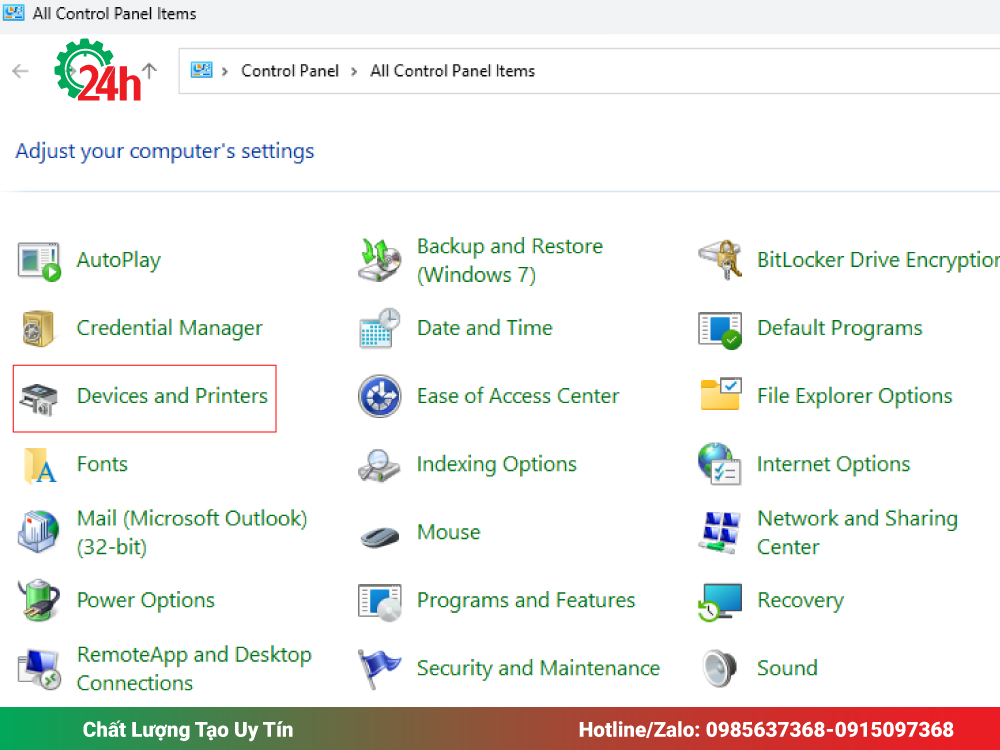Open the File Explorer Options link

click(x=855, y=396)
